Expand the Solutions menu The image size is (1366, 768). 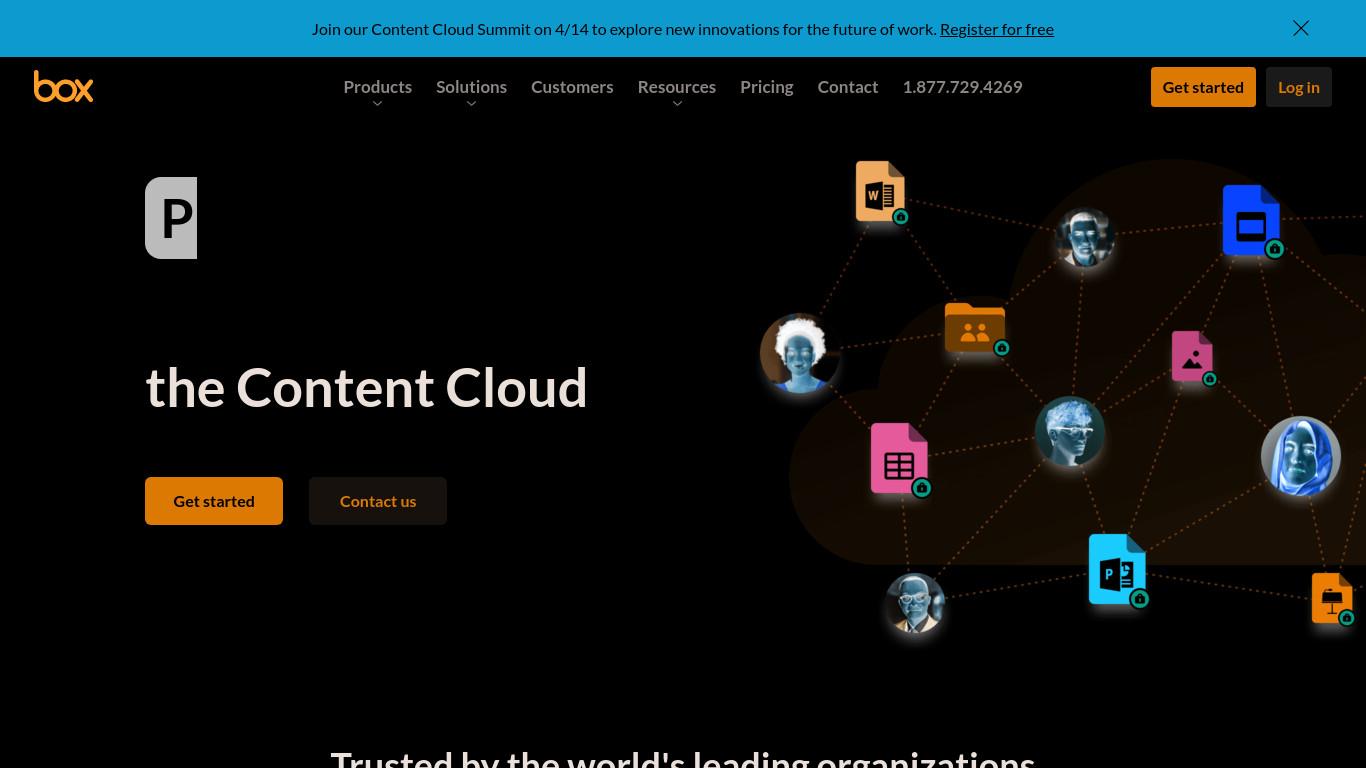471,88
